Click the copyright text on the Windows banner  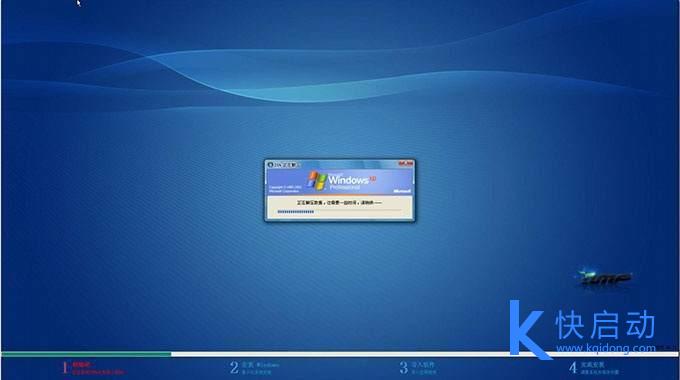point(285,189)
